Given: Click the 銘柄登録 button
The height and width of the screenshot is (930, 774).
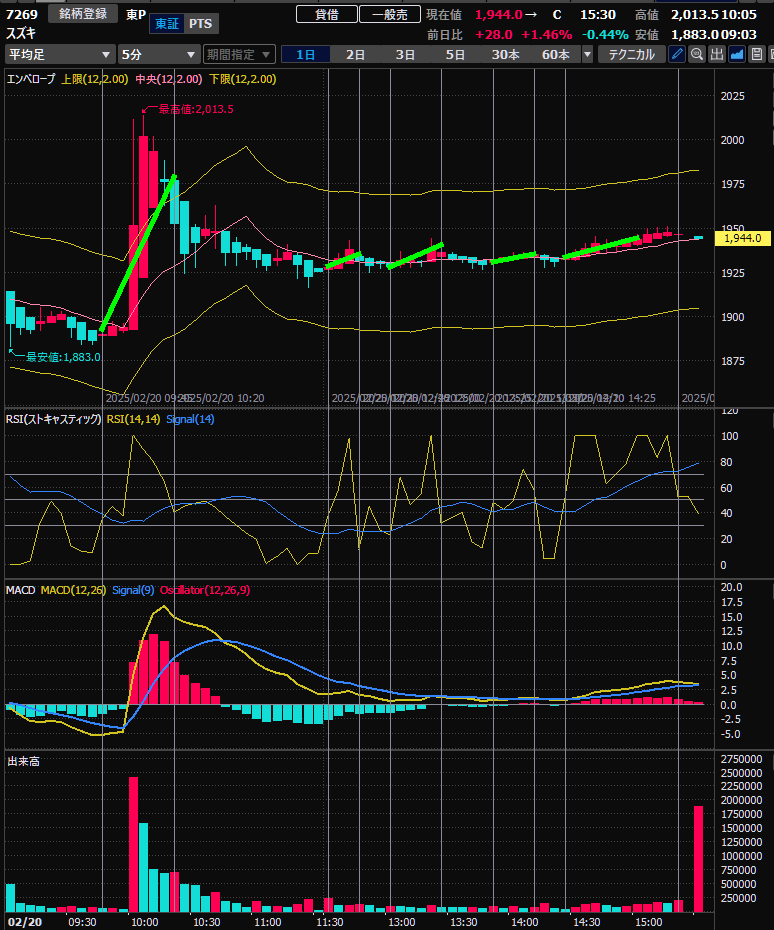Looking at the screenshot, I should (x=83, y=14).
